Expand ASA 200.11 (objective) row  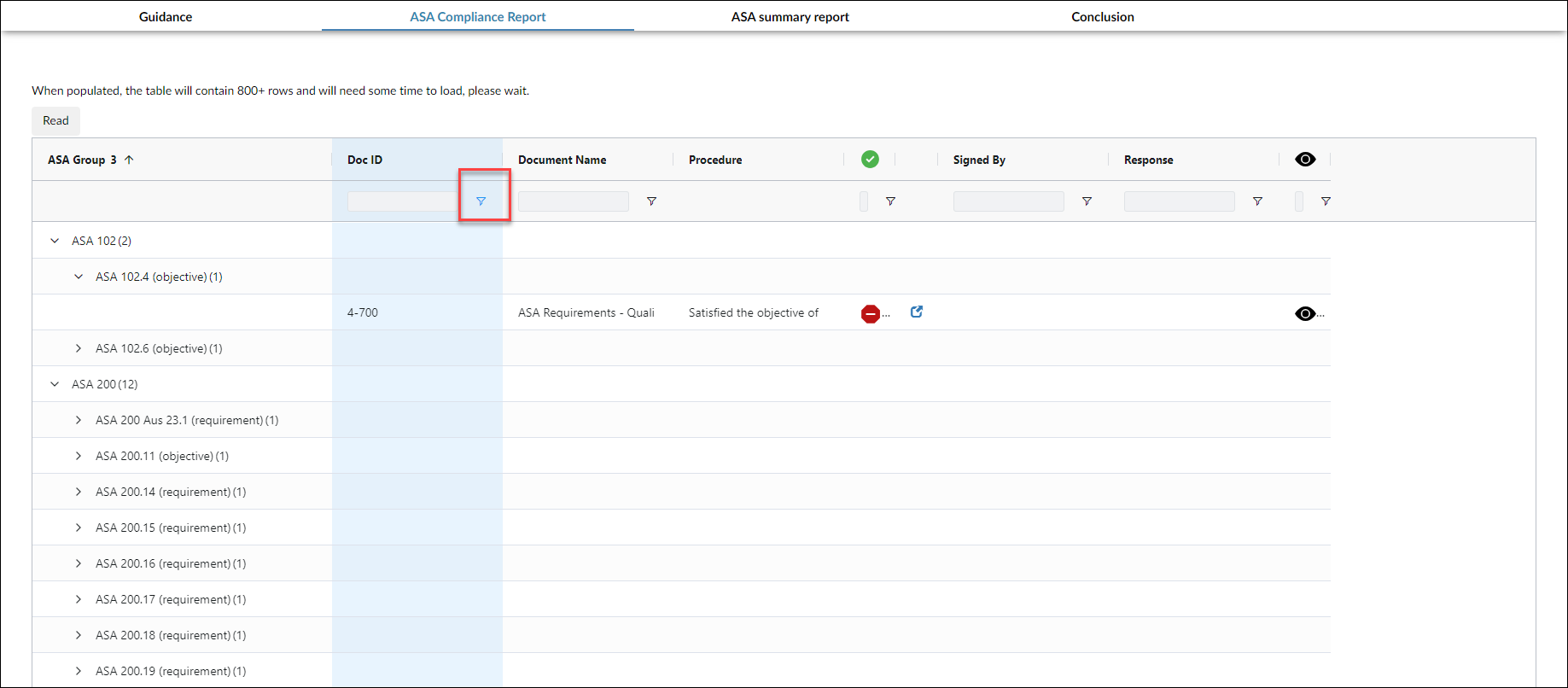coord(79,456)
